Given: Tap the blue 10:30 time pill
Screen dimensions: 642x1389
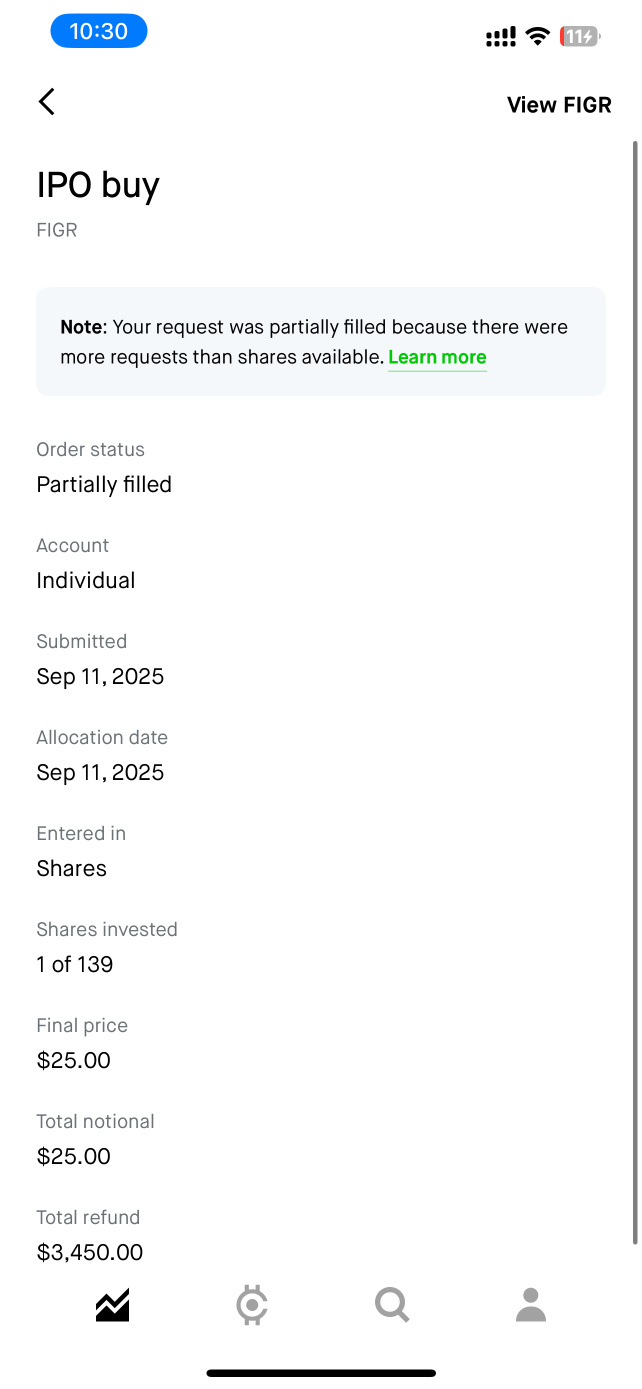Looking at the screenshot, I should pyautogui.click(x=98, y=32).
